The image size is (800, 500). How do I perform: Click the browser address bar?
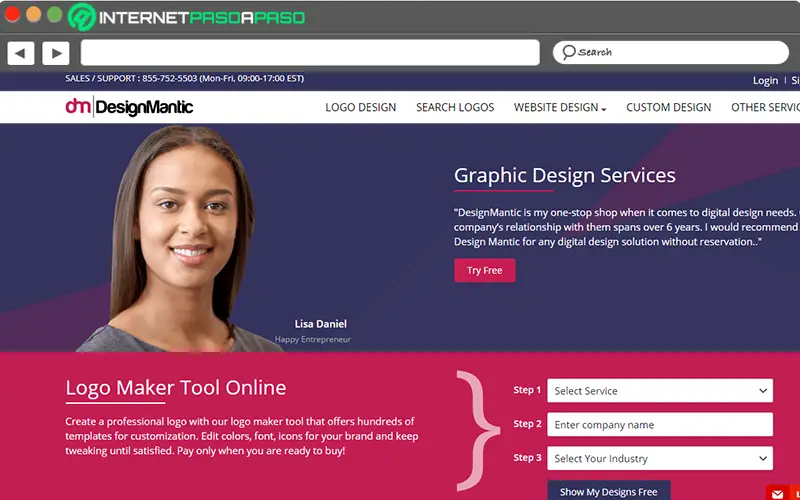point(310,53)
